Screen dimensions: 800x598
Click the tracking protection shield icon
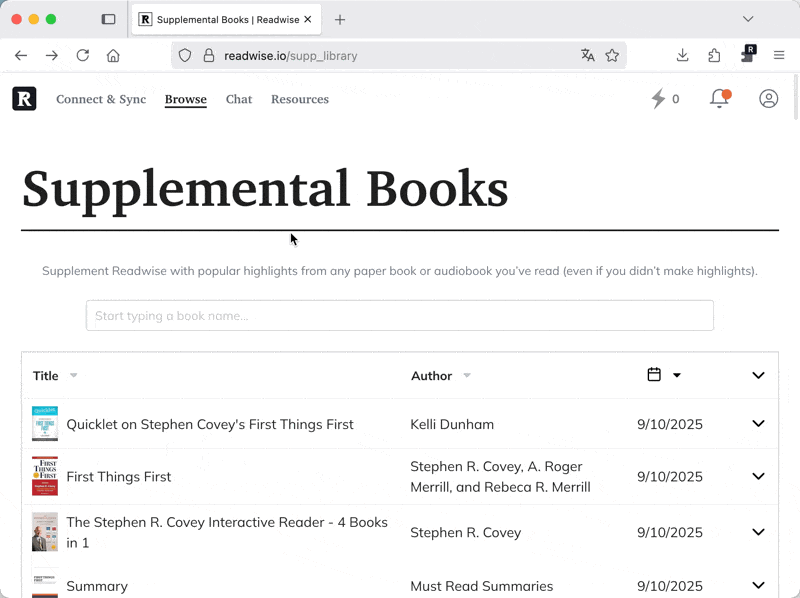[x=184, y=56]
